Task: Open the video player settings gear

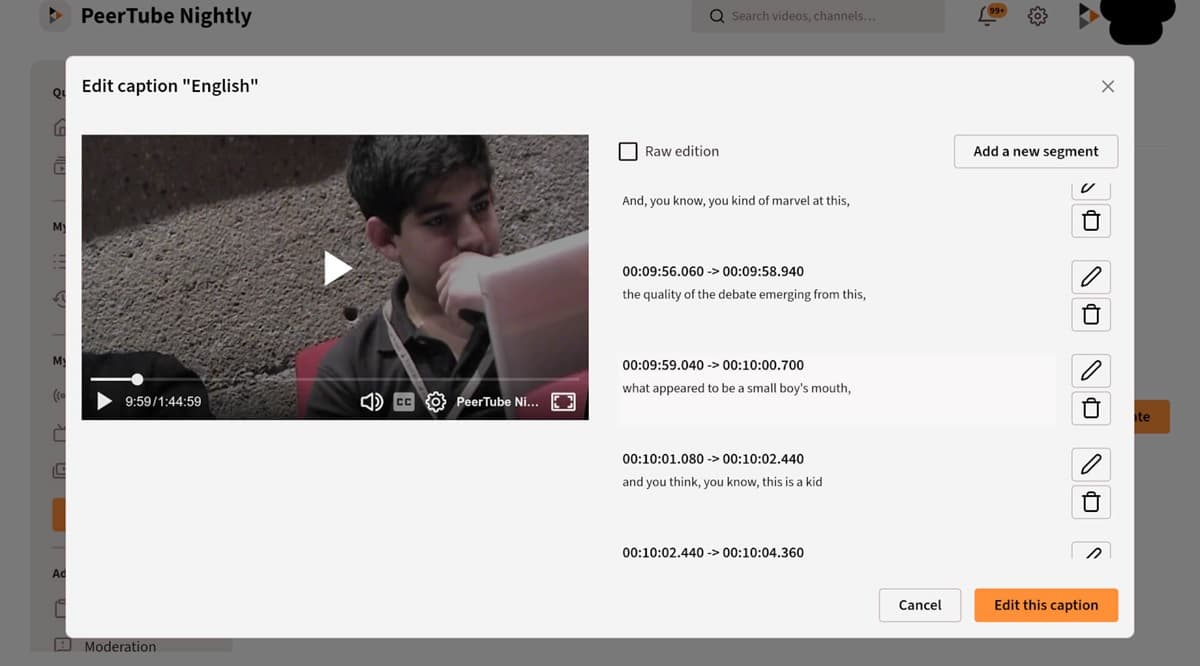Action: [x=435, y=401]
